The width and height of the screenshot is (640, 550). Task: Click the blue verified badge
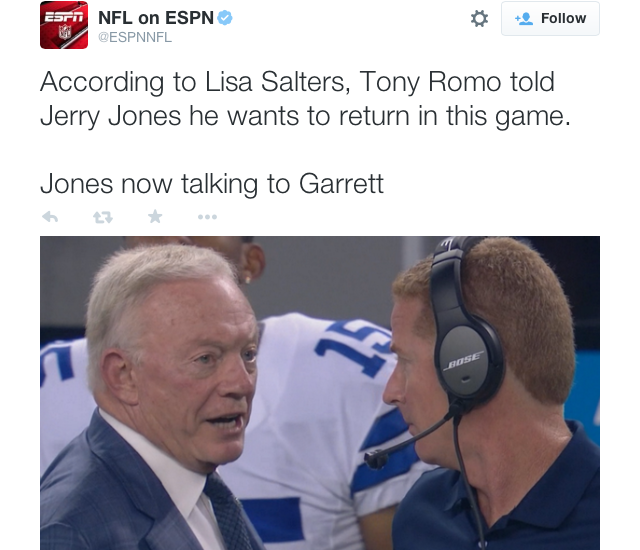pyautogui.click(x=224, y=18)
